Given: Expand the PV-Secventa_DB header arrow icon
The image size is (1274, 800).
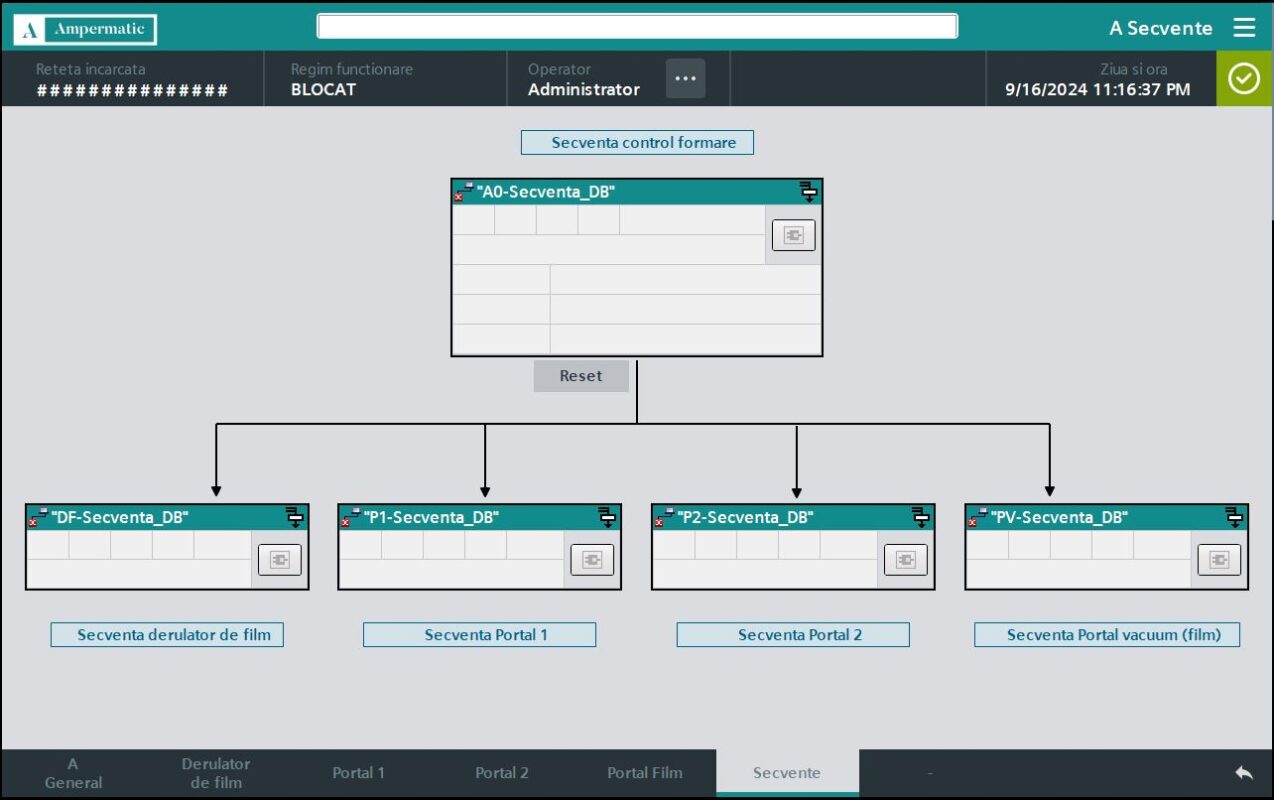Looking at the screenshot, I should click(x=1234, y=517).
